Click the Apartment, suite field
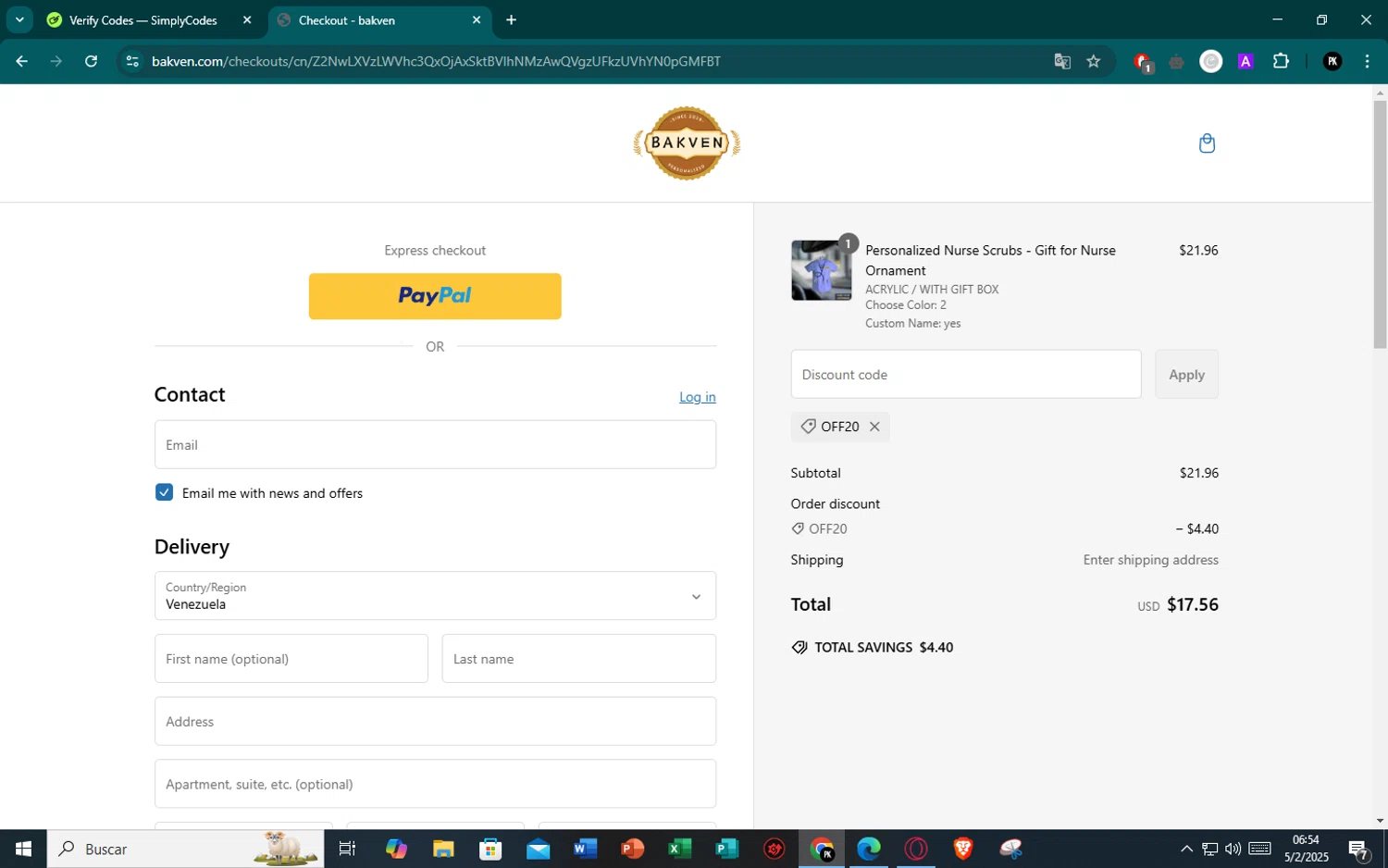This screenshot has height=868, width=1388. tap(435, 784)
